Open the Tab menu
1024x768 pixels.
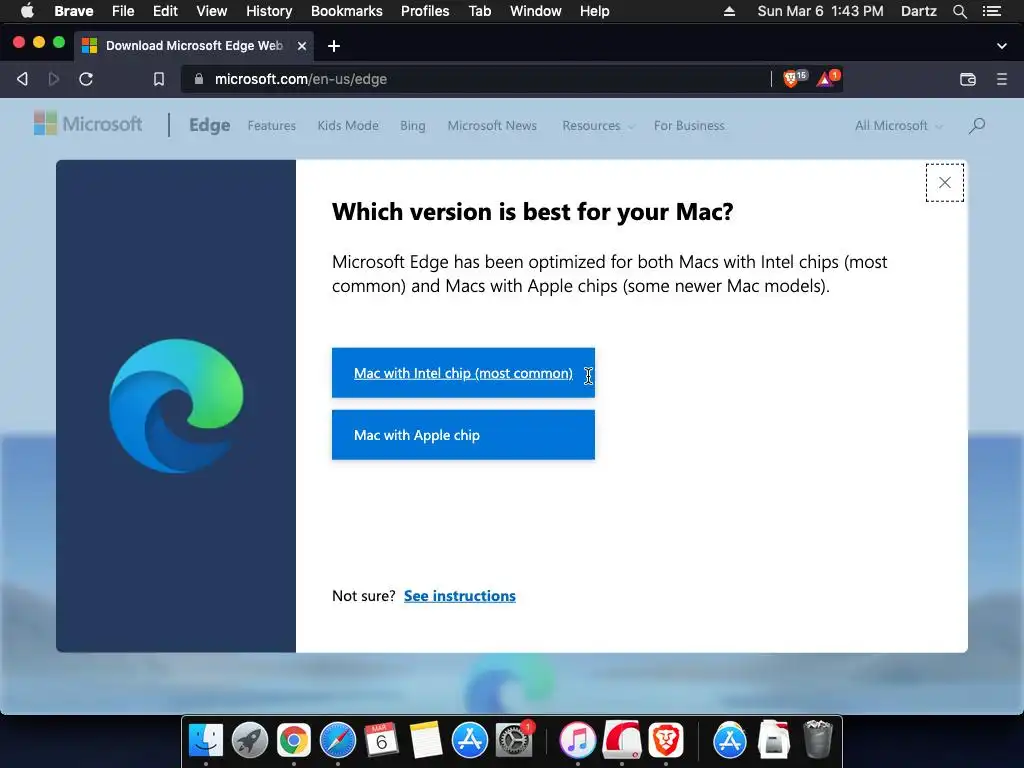click(x=480, y=11)
